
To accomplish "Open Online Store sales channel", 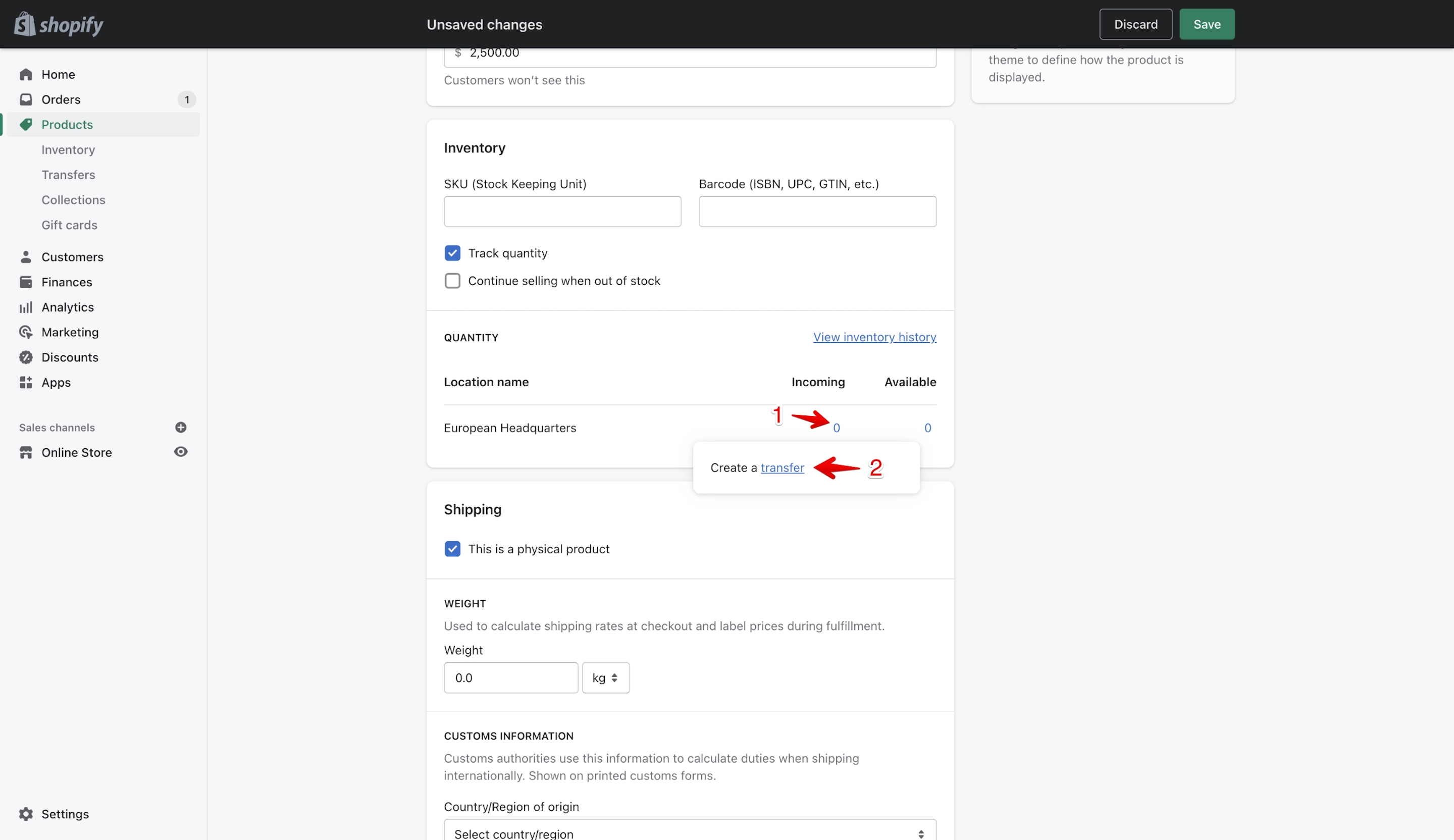I will click(76, 453).
